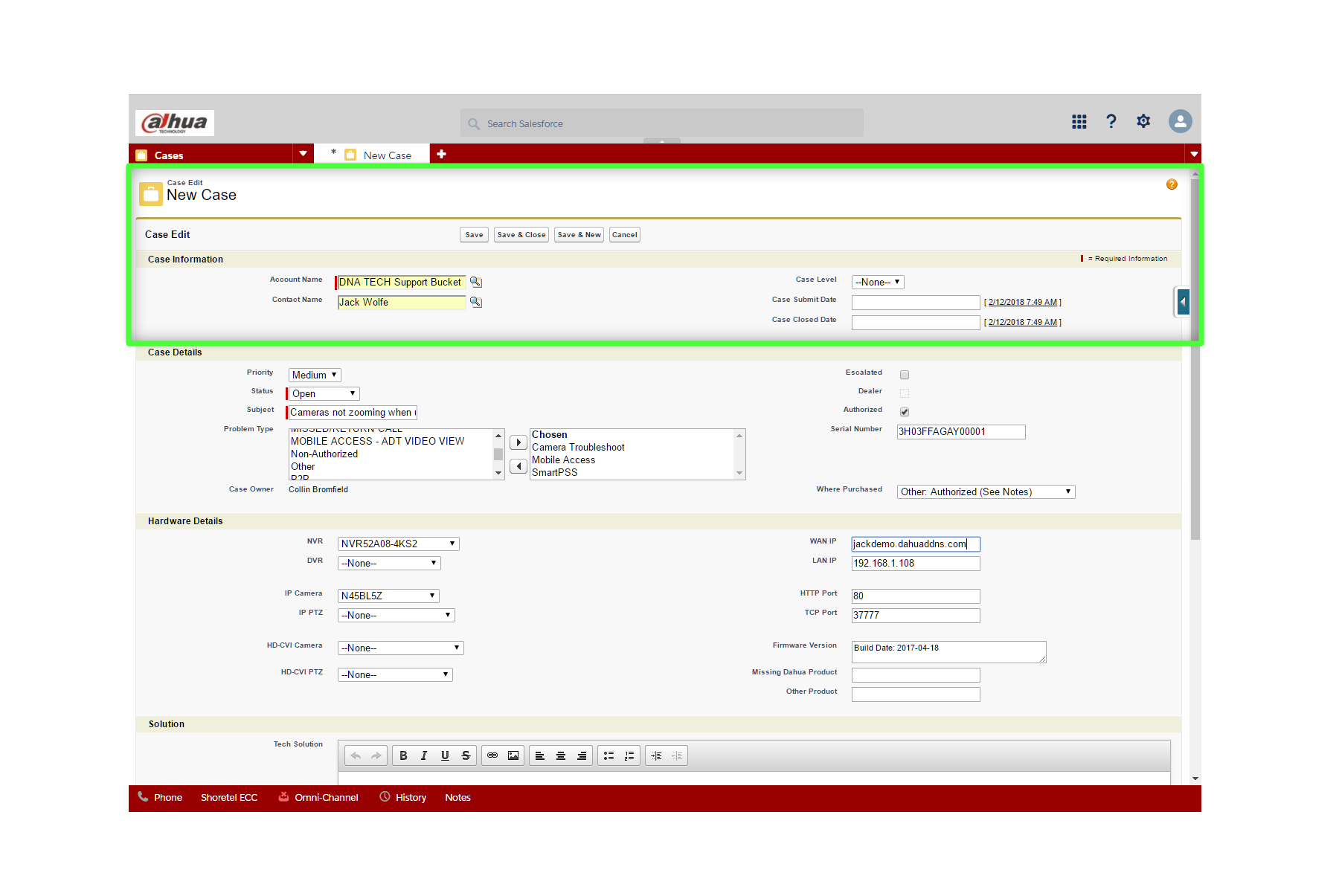Open the Setup gear menu
The height and width of the screenshot is (896, 1339).
[x=1143, y=121]
